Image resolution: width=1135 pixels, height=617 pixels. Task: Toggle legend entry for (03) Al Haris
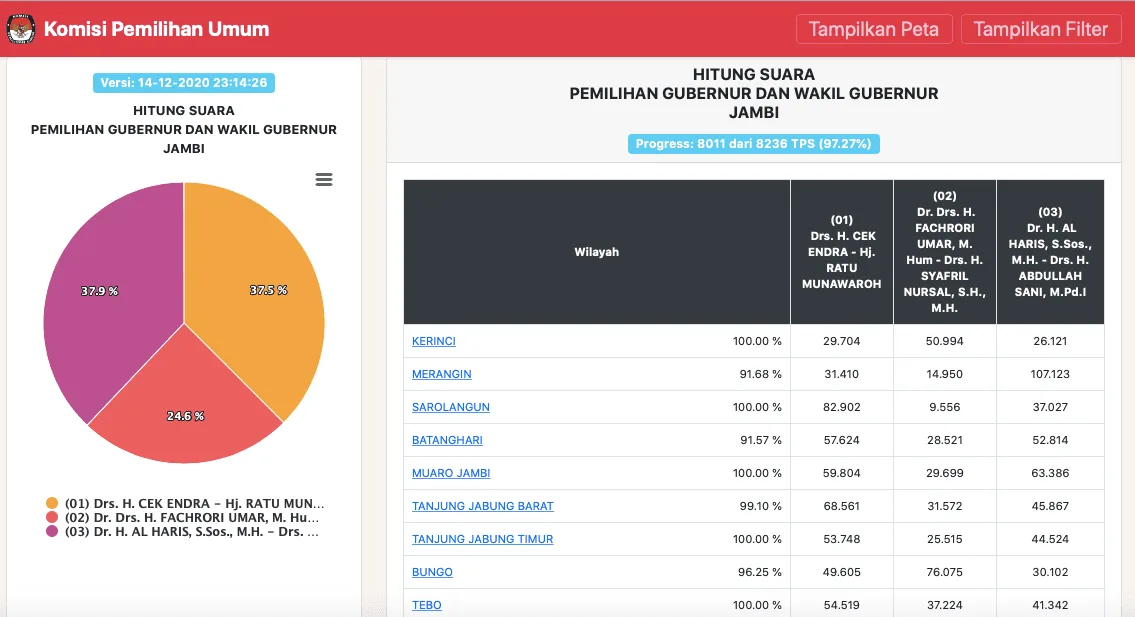(x=185, y=532)
